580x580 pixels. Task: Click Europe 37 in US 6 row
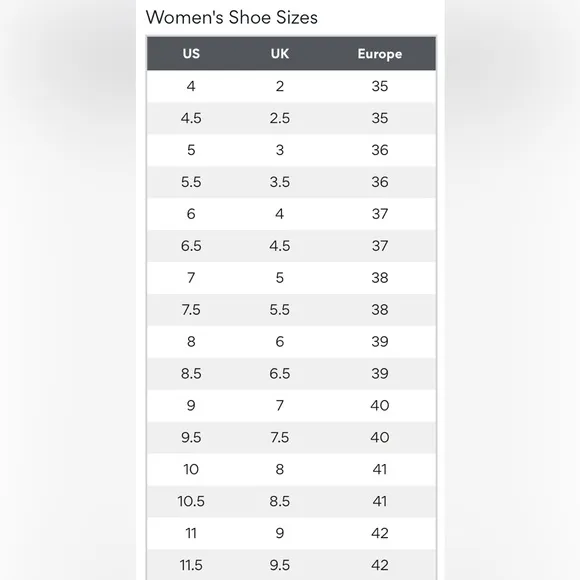point(380,214)
